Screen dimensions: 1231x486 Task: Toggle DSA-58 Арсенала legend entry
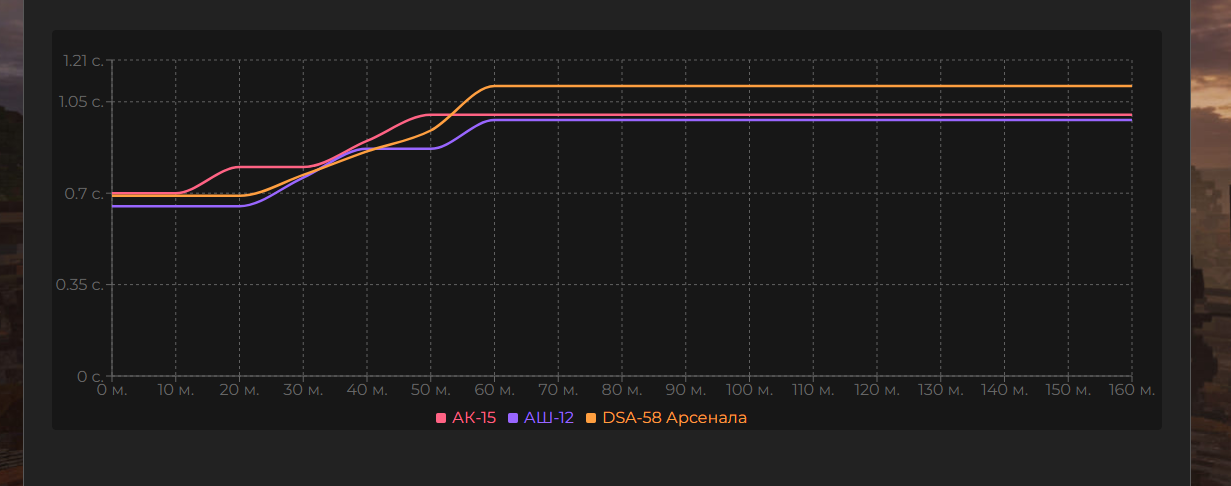point(666,417)
